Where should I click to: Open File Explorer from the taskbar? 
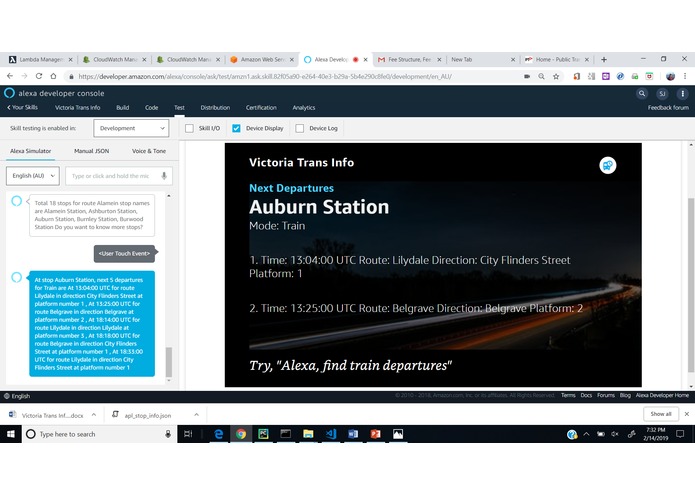(x=308, y=434)
